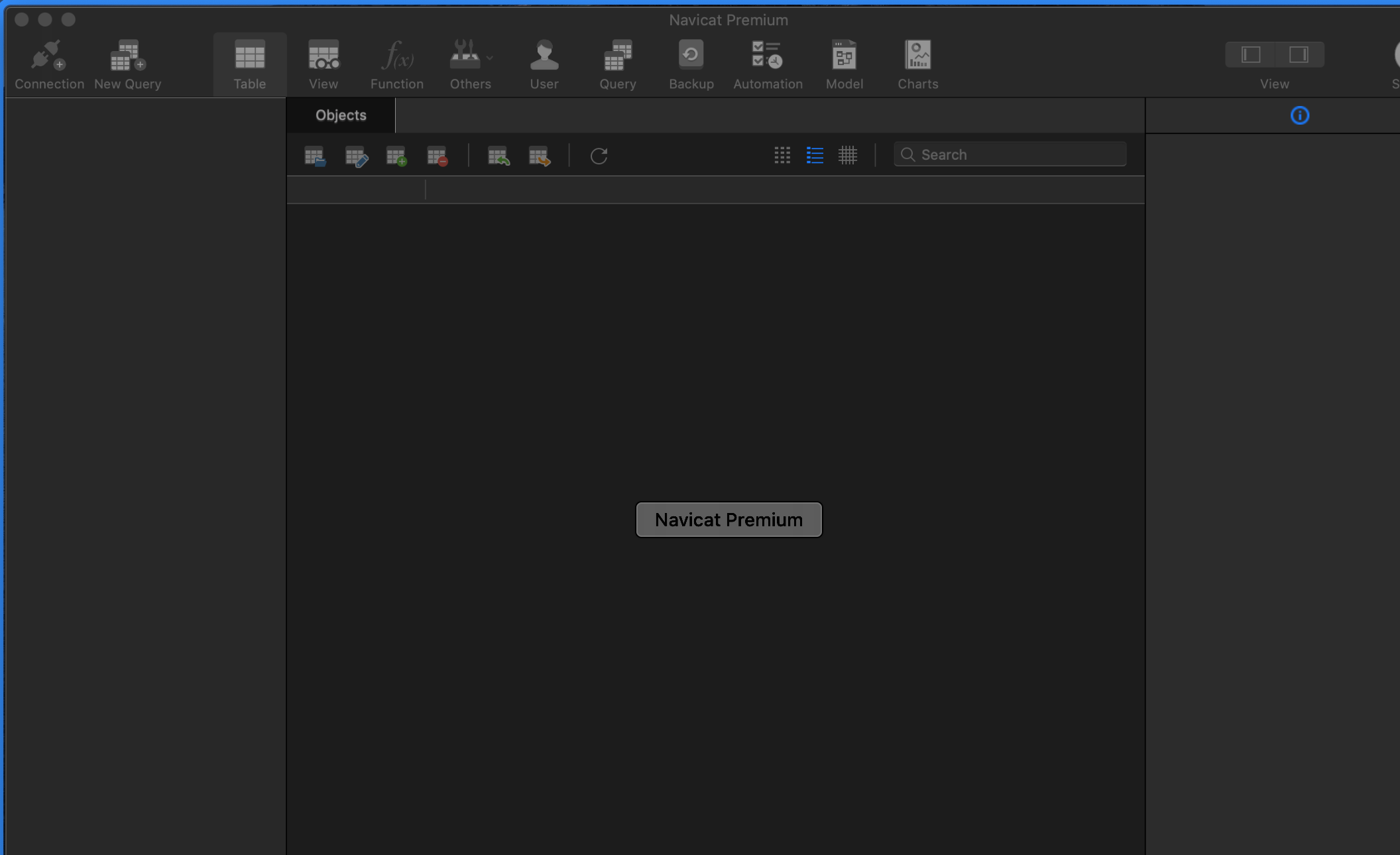Screen dimensions: 1400x855
Task: Open the Backup section
Action: (x=691, y=64)
